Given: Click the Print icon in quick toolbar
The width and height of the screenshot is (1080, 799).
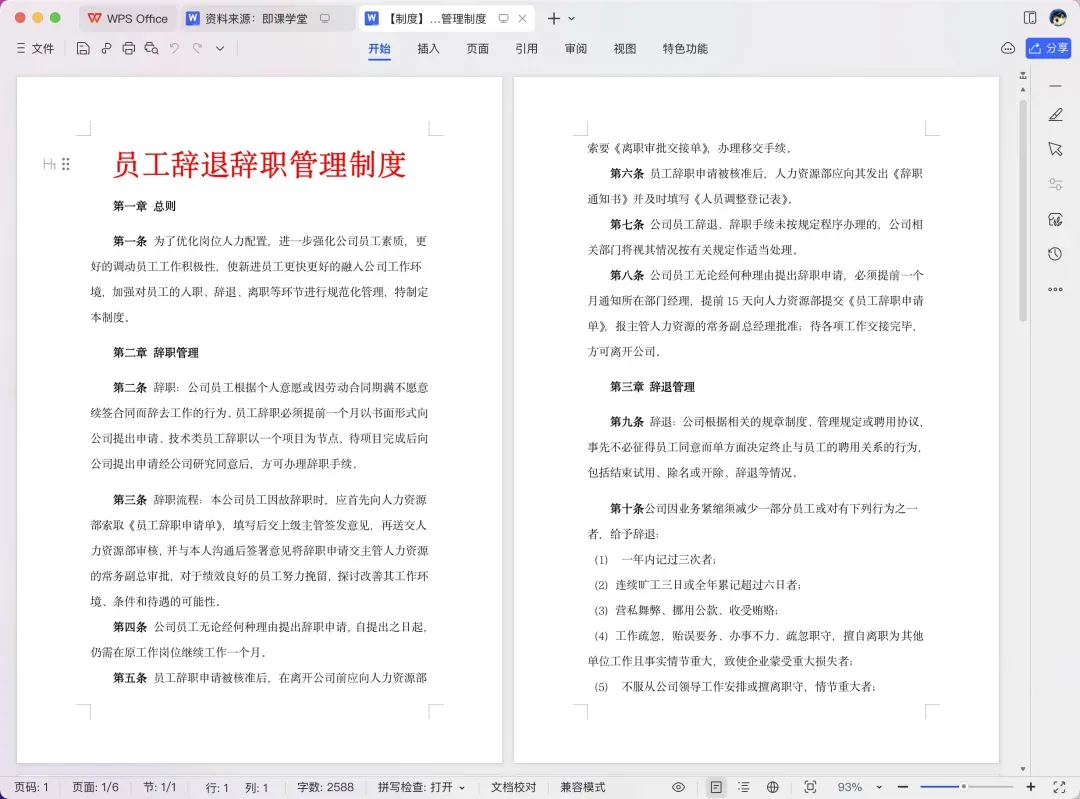Looking at the screenshot, I should [128, 48].
